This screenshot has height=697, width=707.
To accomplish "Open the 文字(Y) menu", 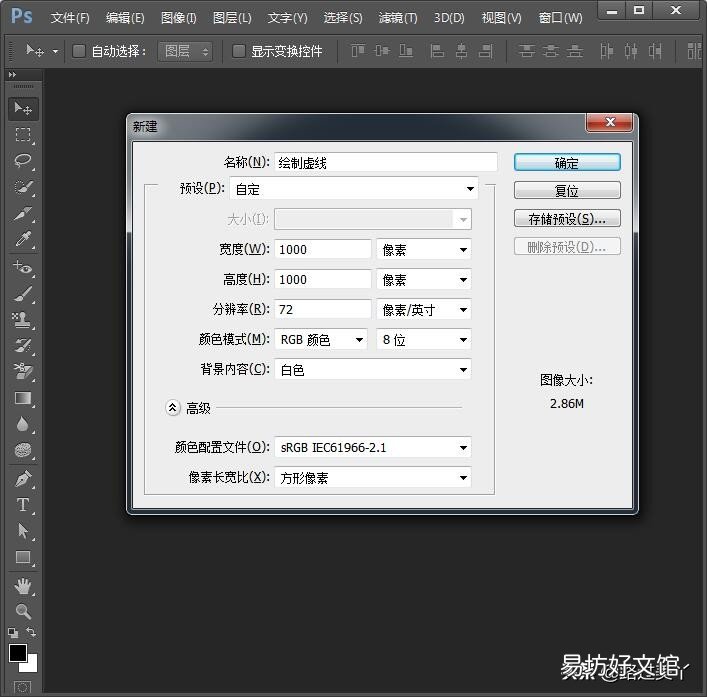I will (x=287, y=18).
